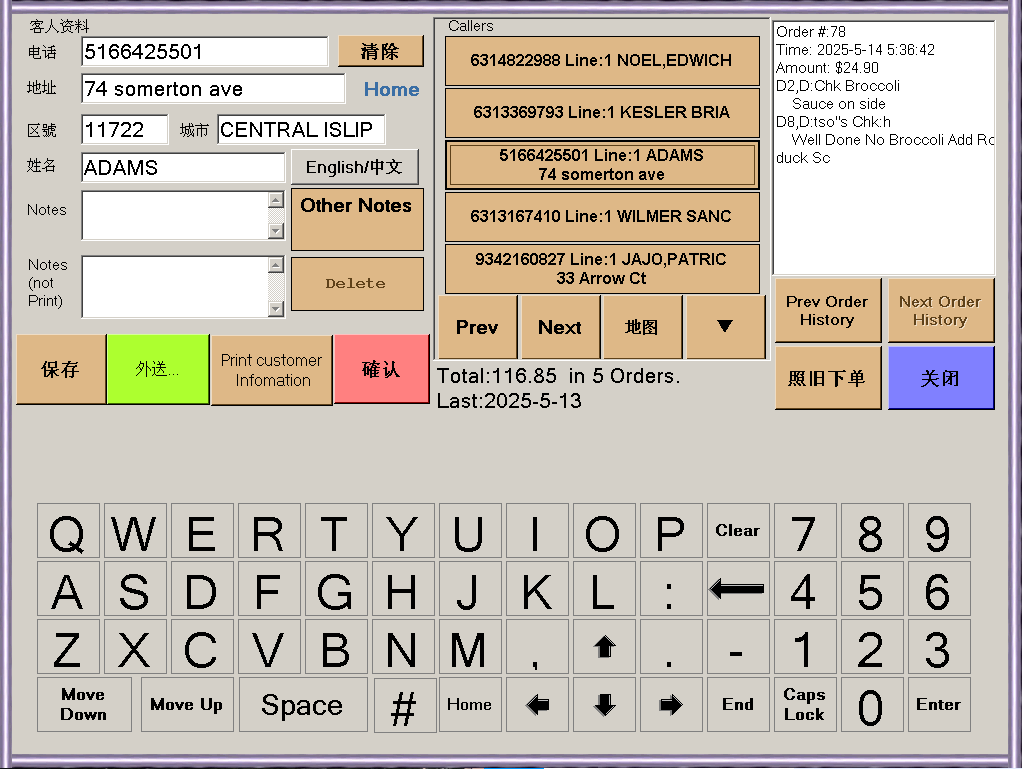The image size is (1022, 769).
Task: Switch language with English/中文 button
Action: click(354, 167)
